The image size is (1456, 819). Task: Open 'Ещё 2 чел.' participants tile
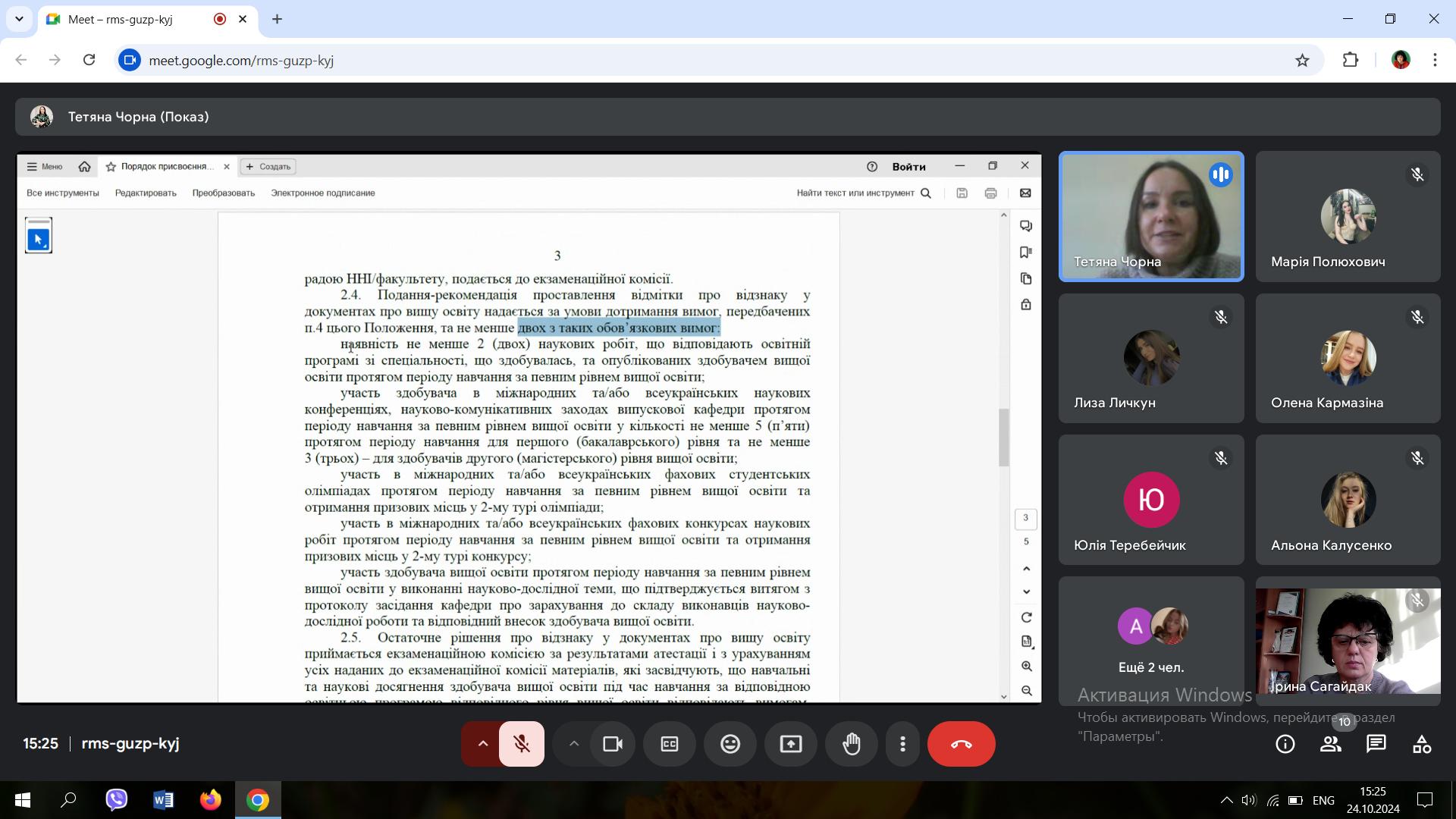pyautogui.click(x=1151, y=641)
